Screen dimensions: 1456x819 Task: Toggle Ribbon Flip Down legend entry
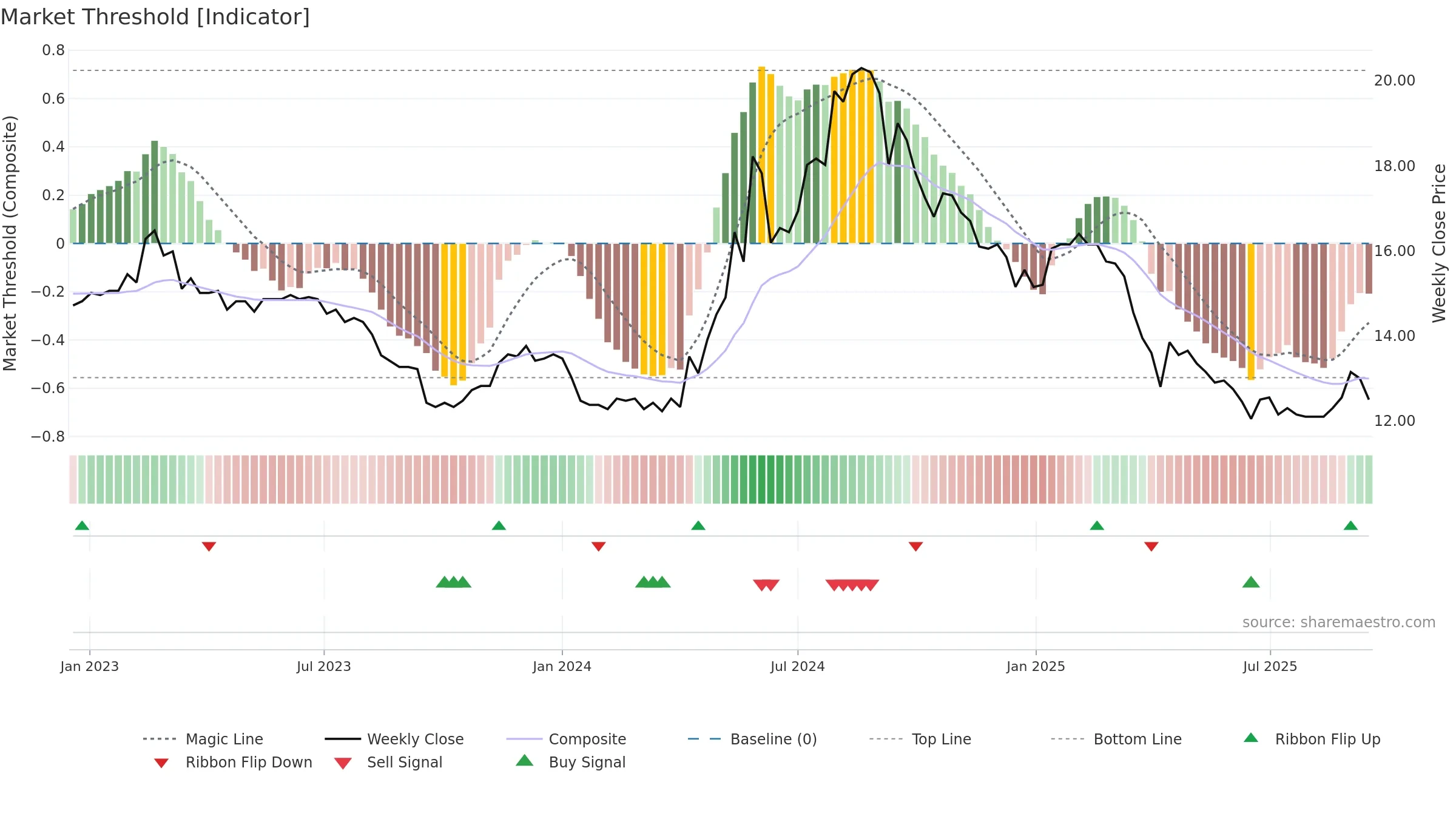coord(233,762)
